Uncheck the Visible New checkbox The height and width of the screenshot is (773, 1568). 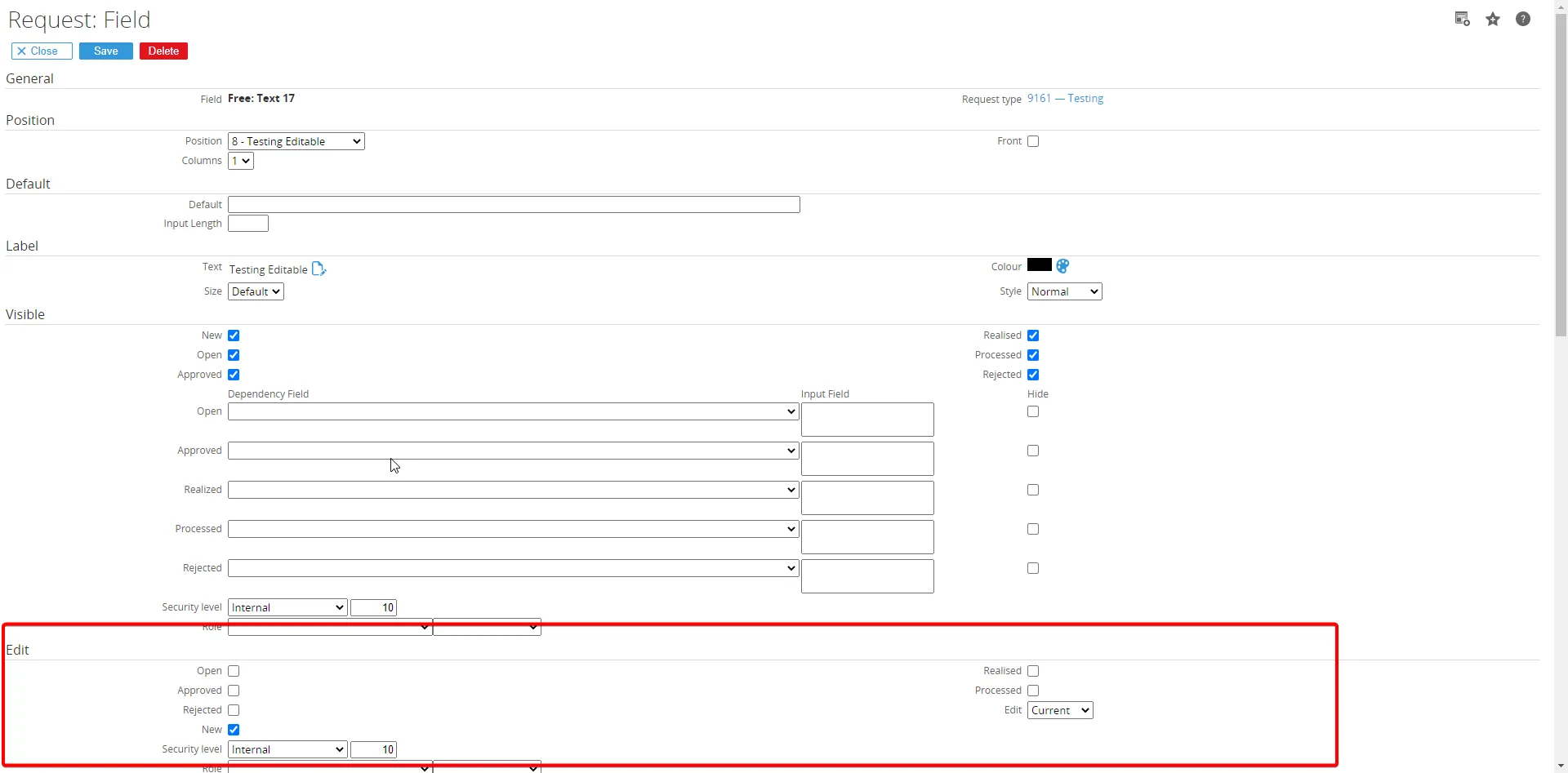[234, 335]
